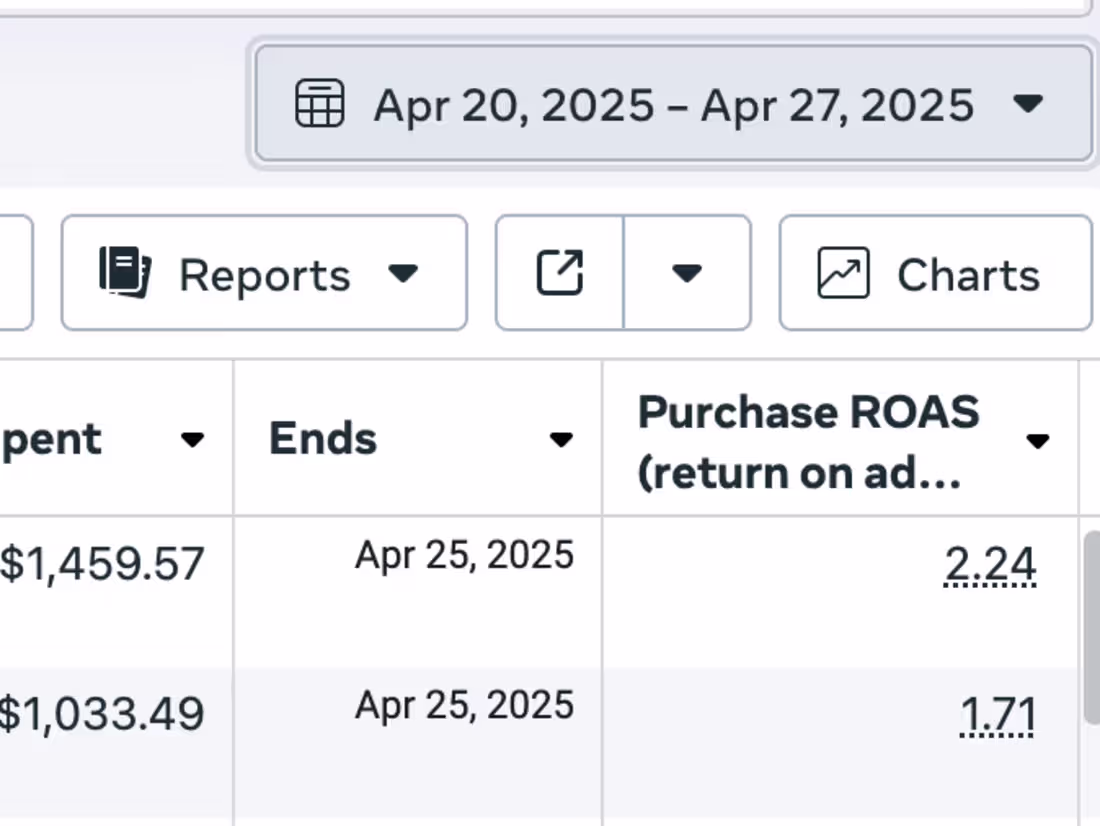Click the Charts line-graph icon

pyautogui.click(x=843, y=273)
